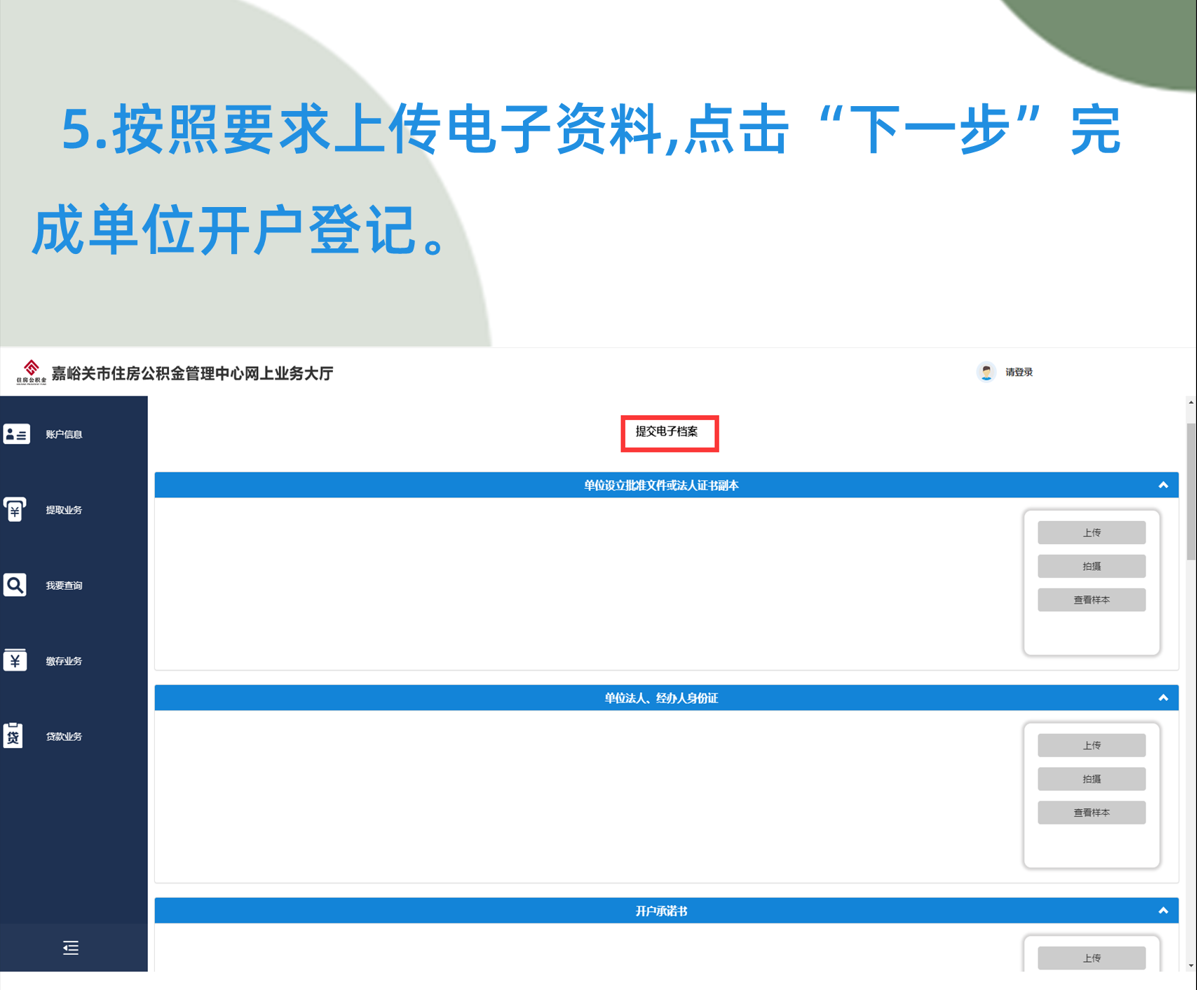The height and width of the screenshot is (990, 1197).
Task: Collapse the 单位设立批准文件或法人证书副本 section
Action: pyautogui.click(x=1163, y=485)
